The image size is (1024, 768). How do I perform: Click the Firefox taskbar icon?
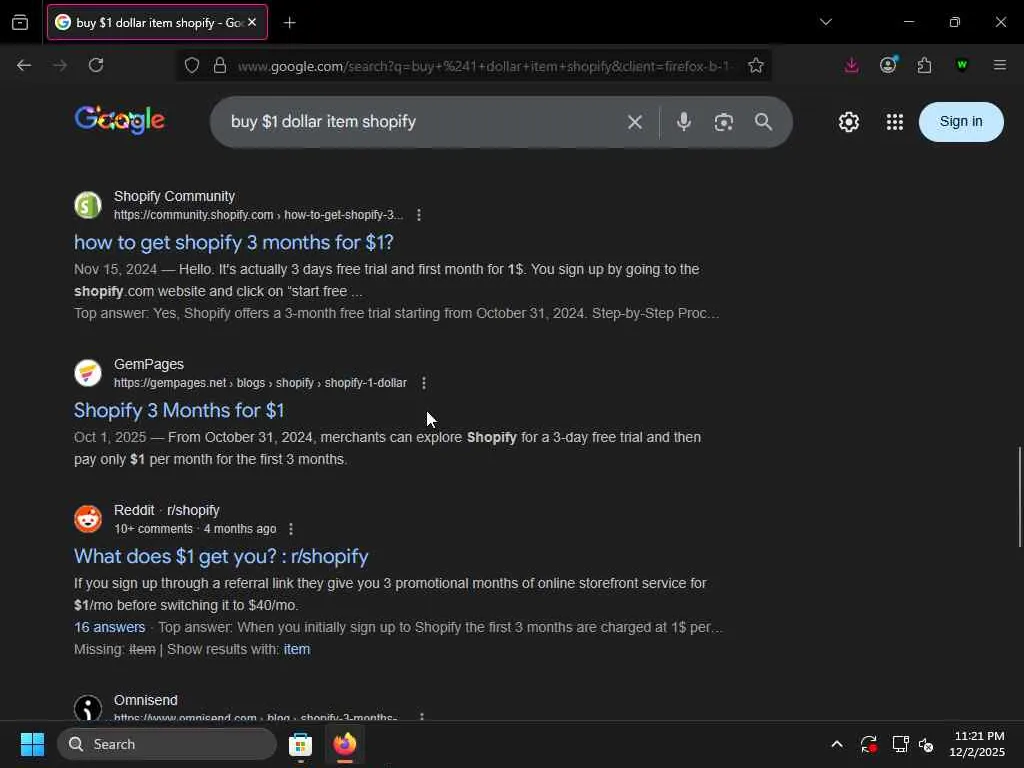pyautogui.click(x=344, y=744)
